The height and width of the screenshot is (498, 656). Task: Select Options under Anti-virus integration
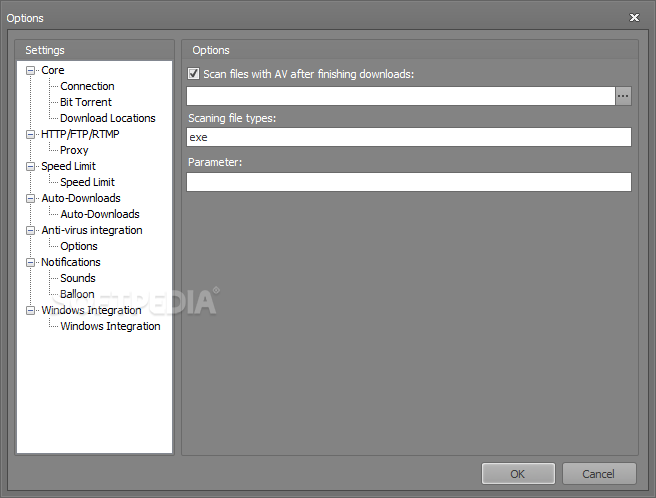79,246
